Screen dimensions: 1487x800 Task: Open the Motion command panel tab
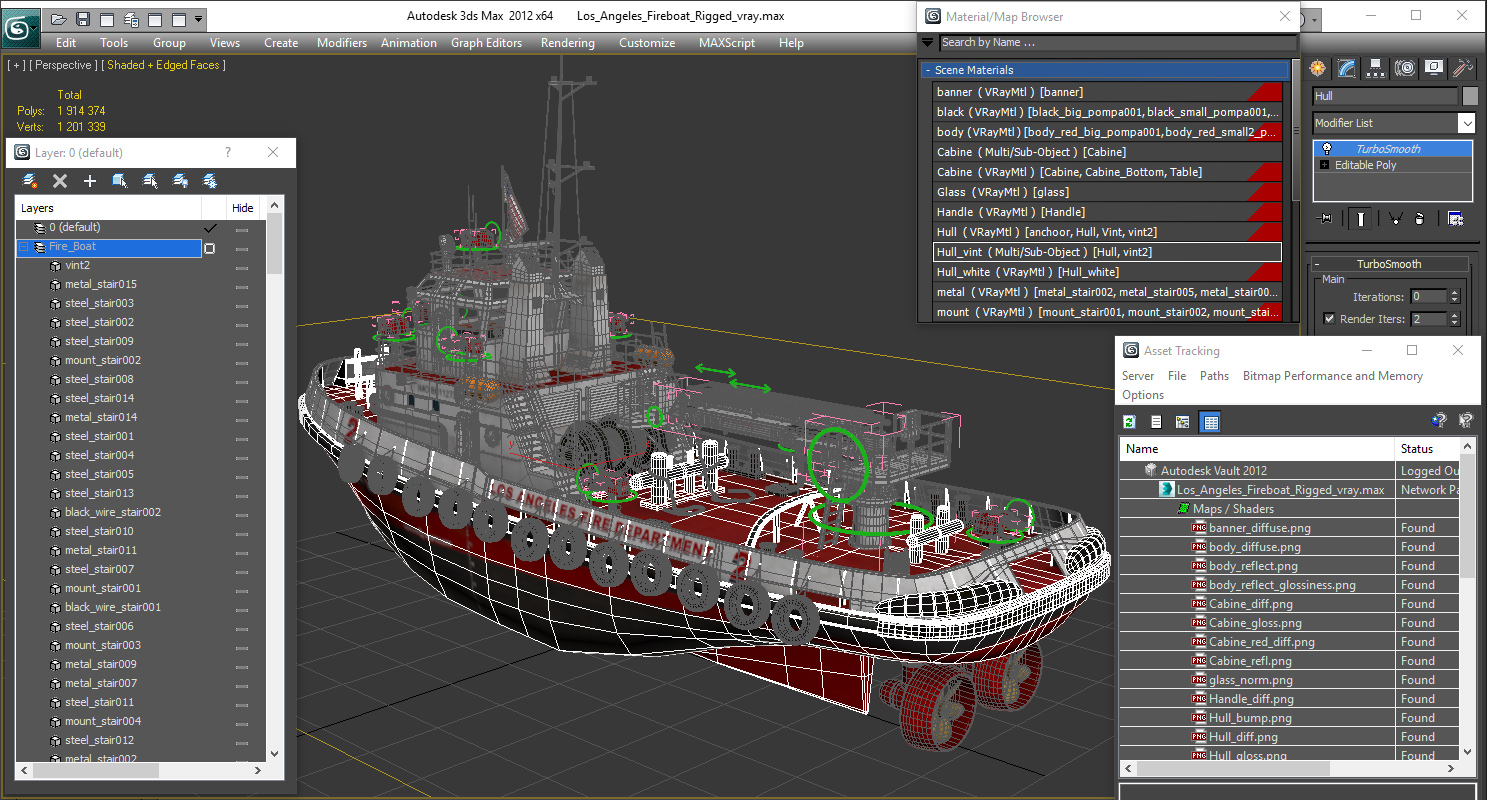pos(1405,68)
